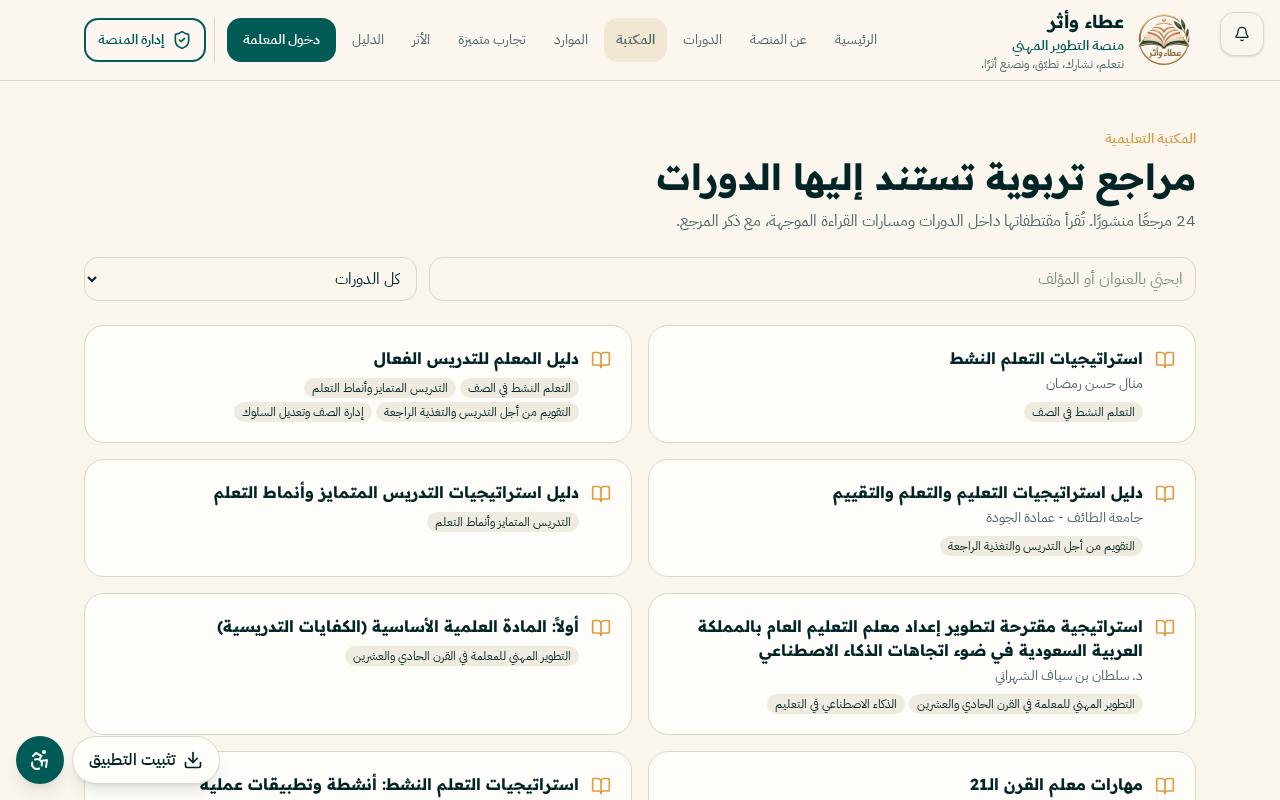The height and width of the screenshot is (800, 1280).
Task: Click the إدارة المنصة admin button
Action: pyautogui.click(x=145, y=40)
